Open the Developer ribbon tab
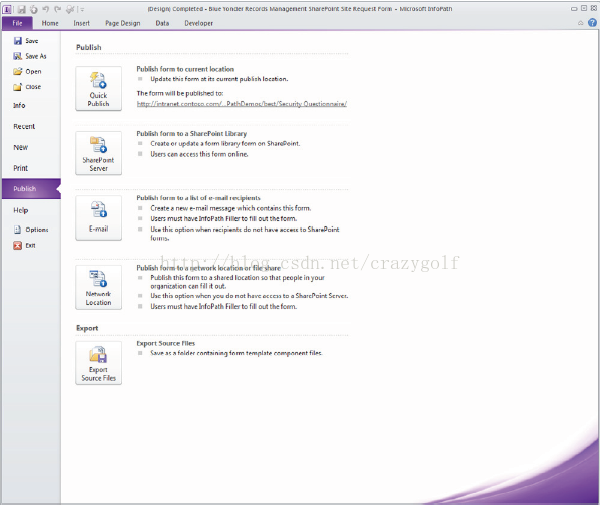This screenshot has width=600, height=505. pos(199,23)
